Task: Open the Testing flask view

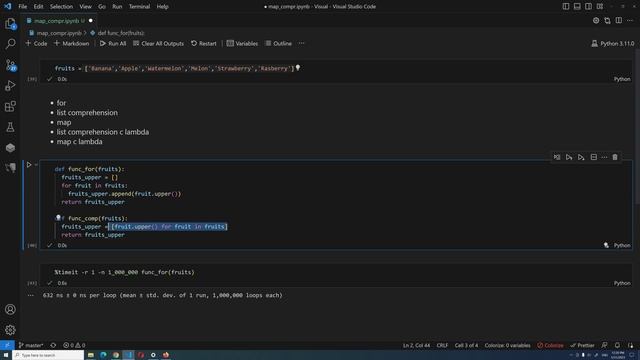Action: coord(10,127)
